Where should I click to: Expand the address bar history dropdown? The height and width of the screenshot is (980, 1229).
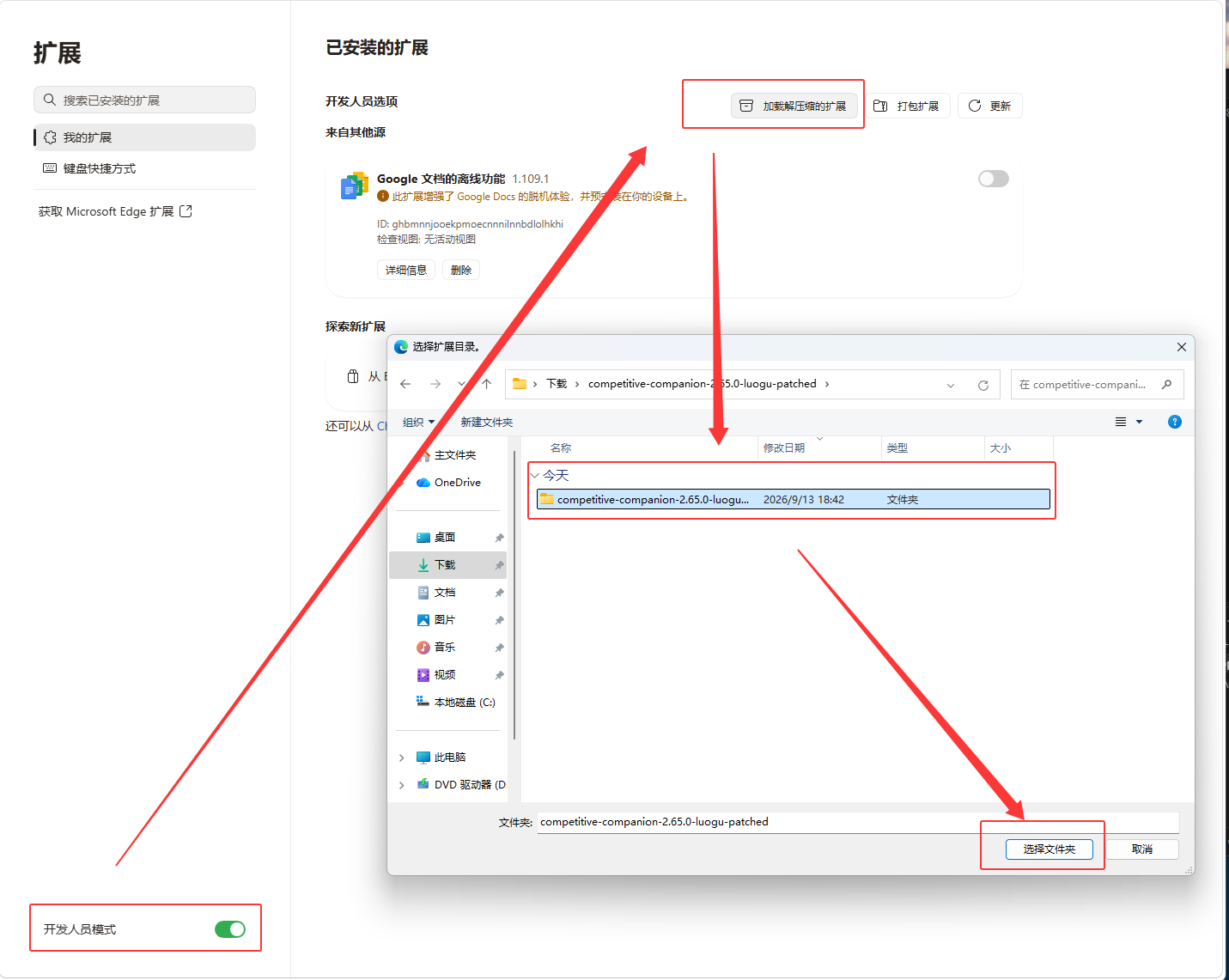pyautogui.click(x=951, y=385)
